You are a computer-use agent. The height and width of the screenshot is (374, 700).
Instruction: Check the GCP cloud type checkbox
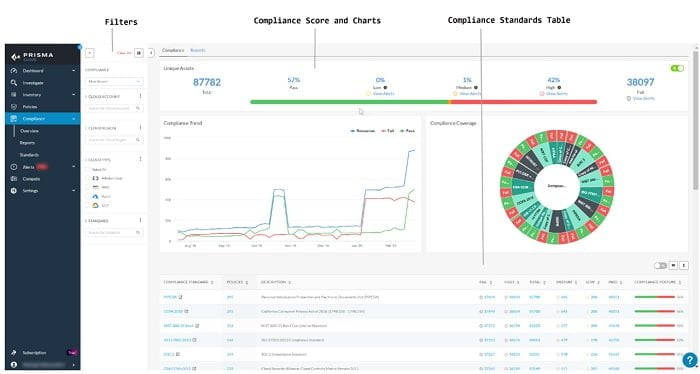88,205
